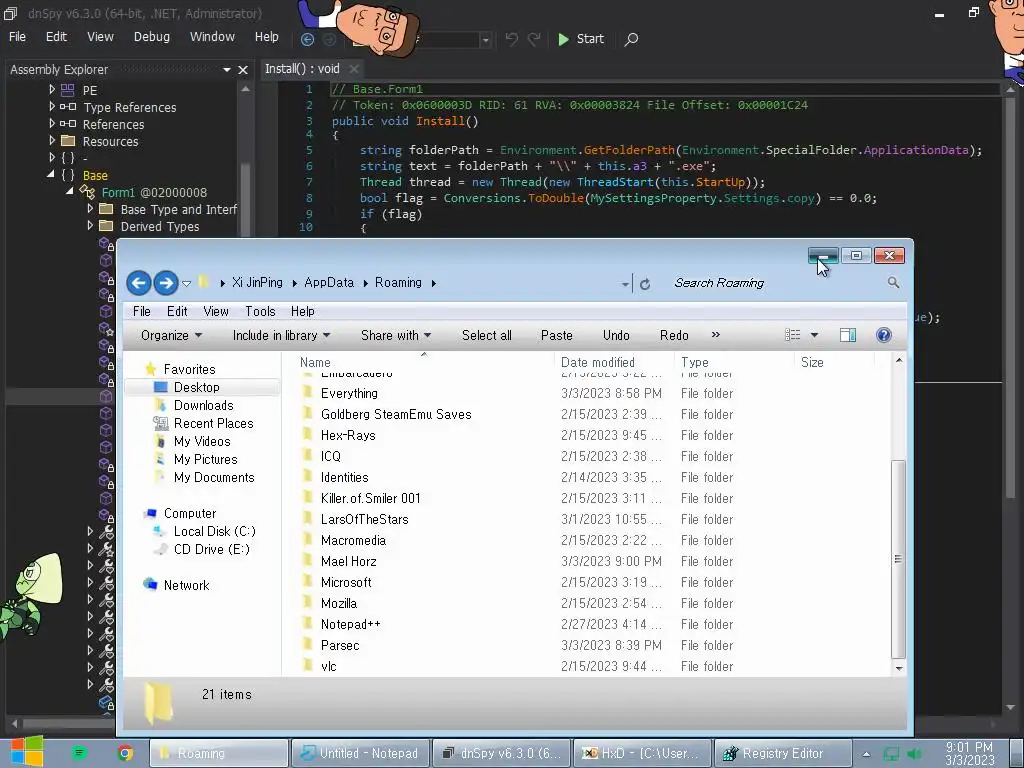
Task: Select CD Drive (E:) in navigation
Action: point(212,549)
